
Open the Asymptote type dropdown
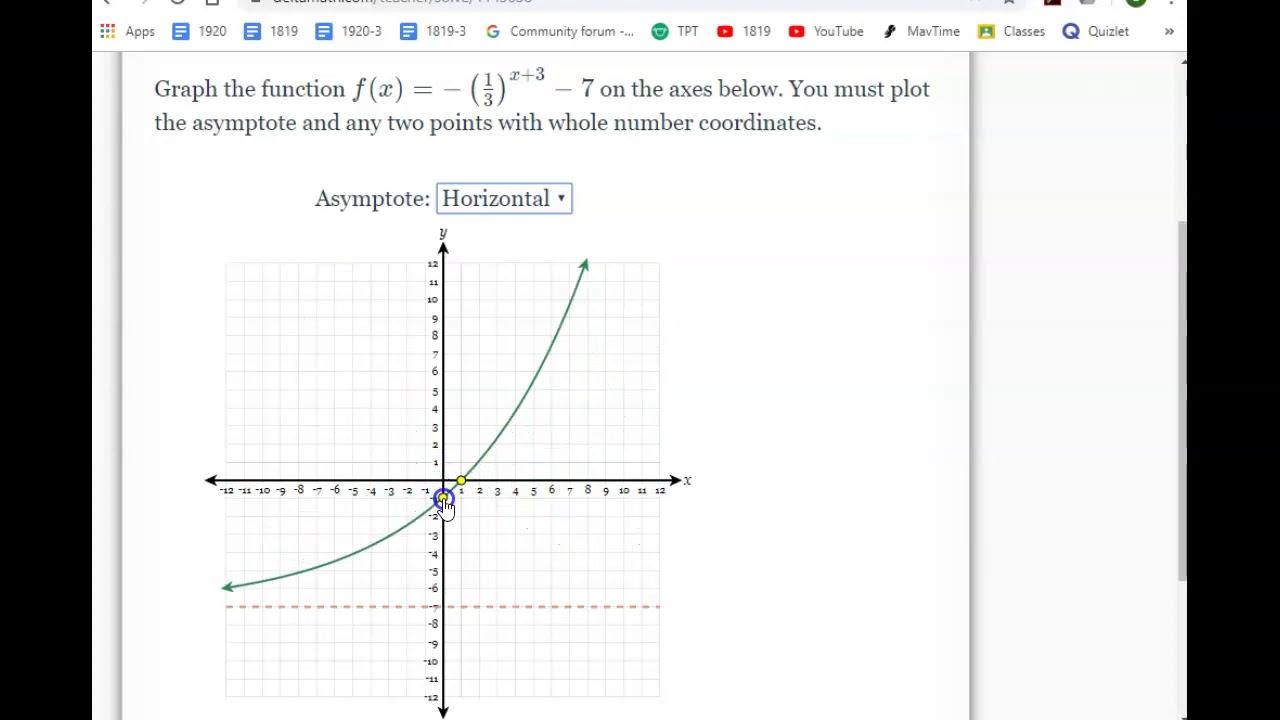[x=504, y=198]
